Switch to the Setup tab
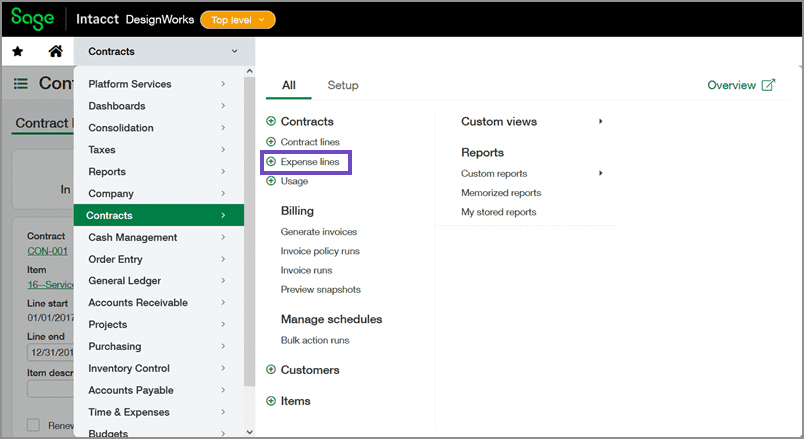The height and width of the screenshot is (439, 804). [343, 86]
